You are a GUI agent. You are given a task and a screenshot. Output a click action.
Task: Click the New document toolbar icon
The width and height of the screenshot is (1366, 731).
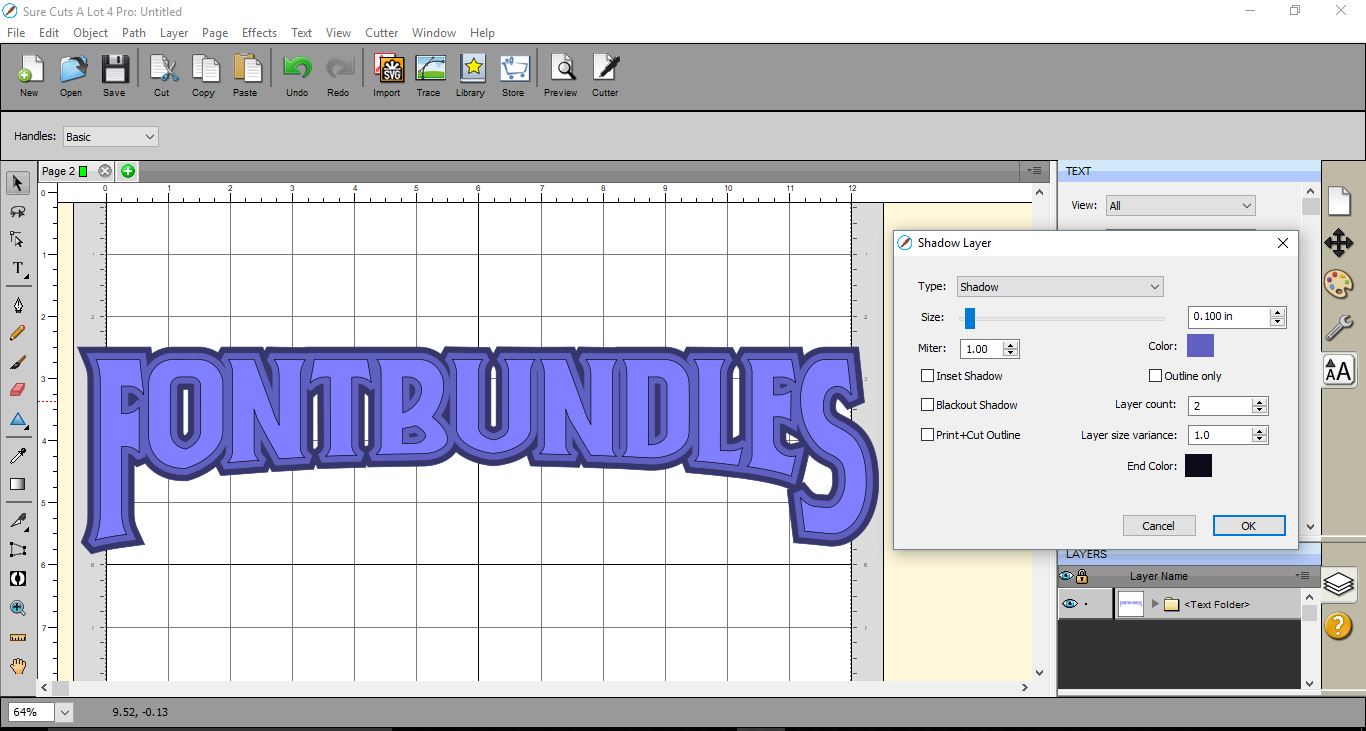click(29, 69)
